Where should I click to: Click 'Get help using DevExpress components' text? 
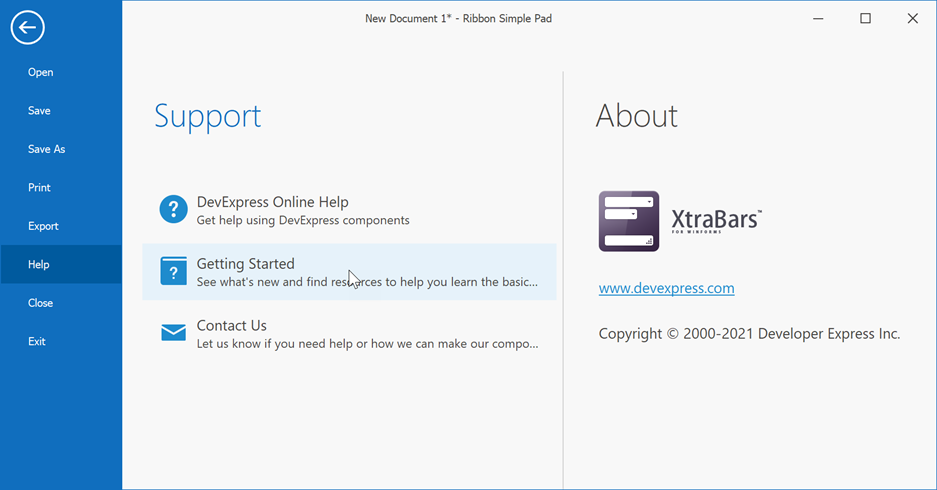click(303, 220)
